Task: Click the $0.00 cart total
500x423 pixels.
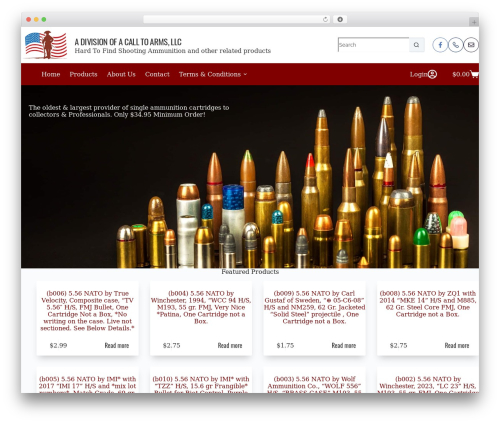Action: pos(461,74)
